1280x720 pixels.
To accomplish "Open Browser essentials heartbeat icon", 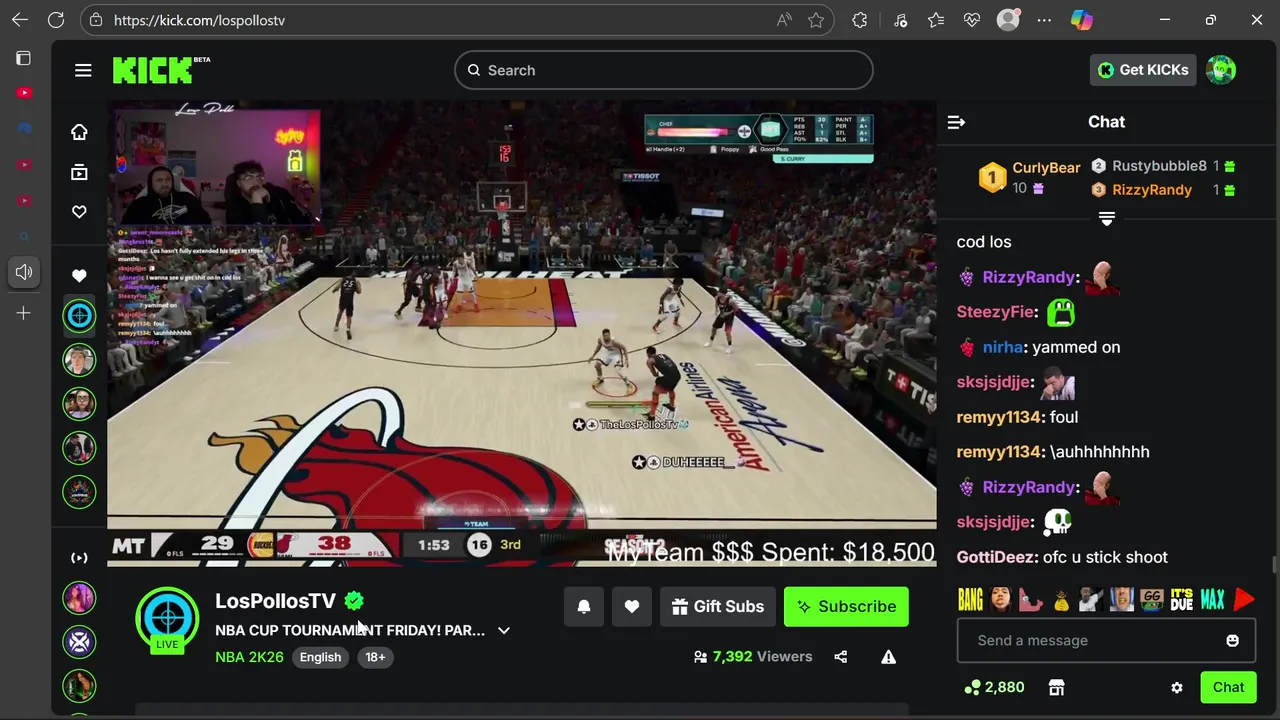I will pyautogui.click(x=972, y=20).
